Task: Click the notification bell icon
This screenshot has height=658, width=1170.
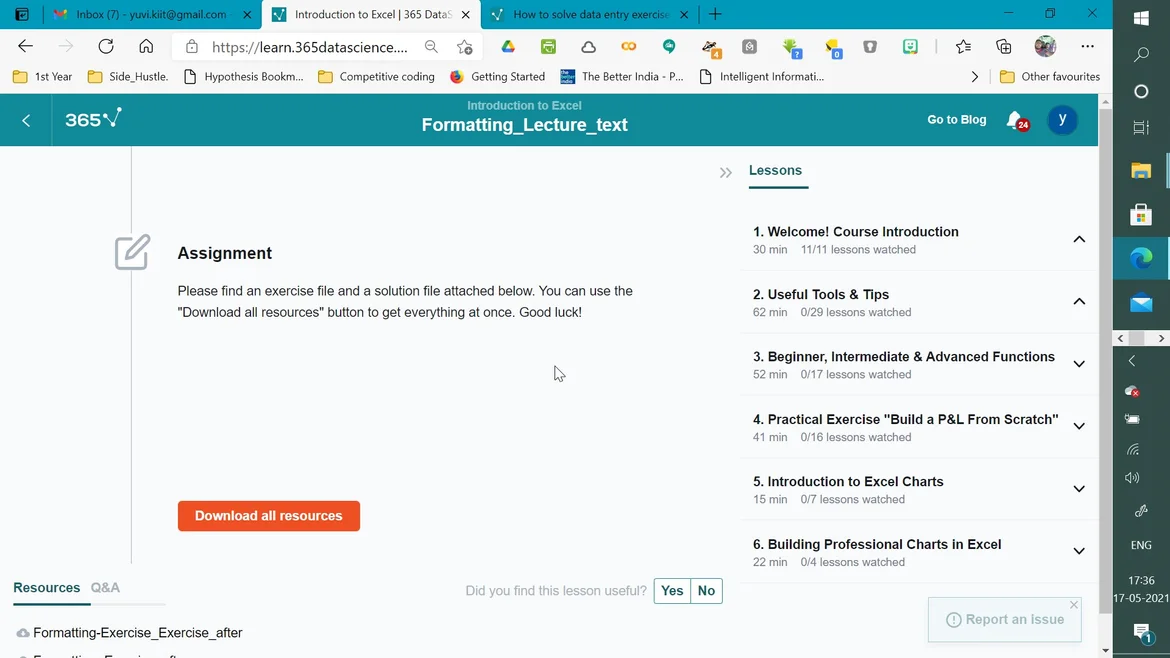Action: [1015, 120]
